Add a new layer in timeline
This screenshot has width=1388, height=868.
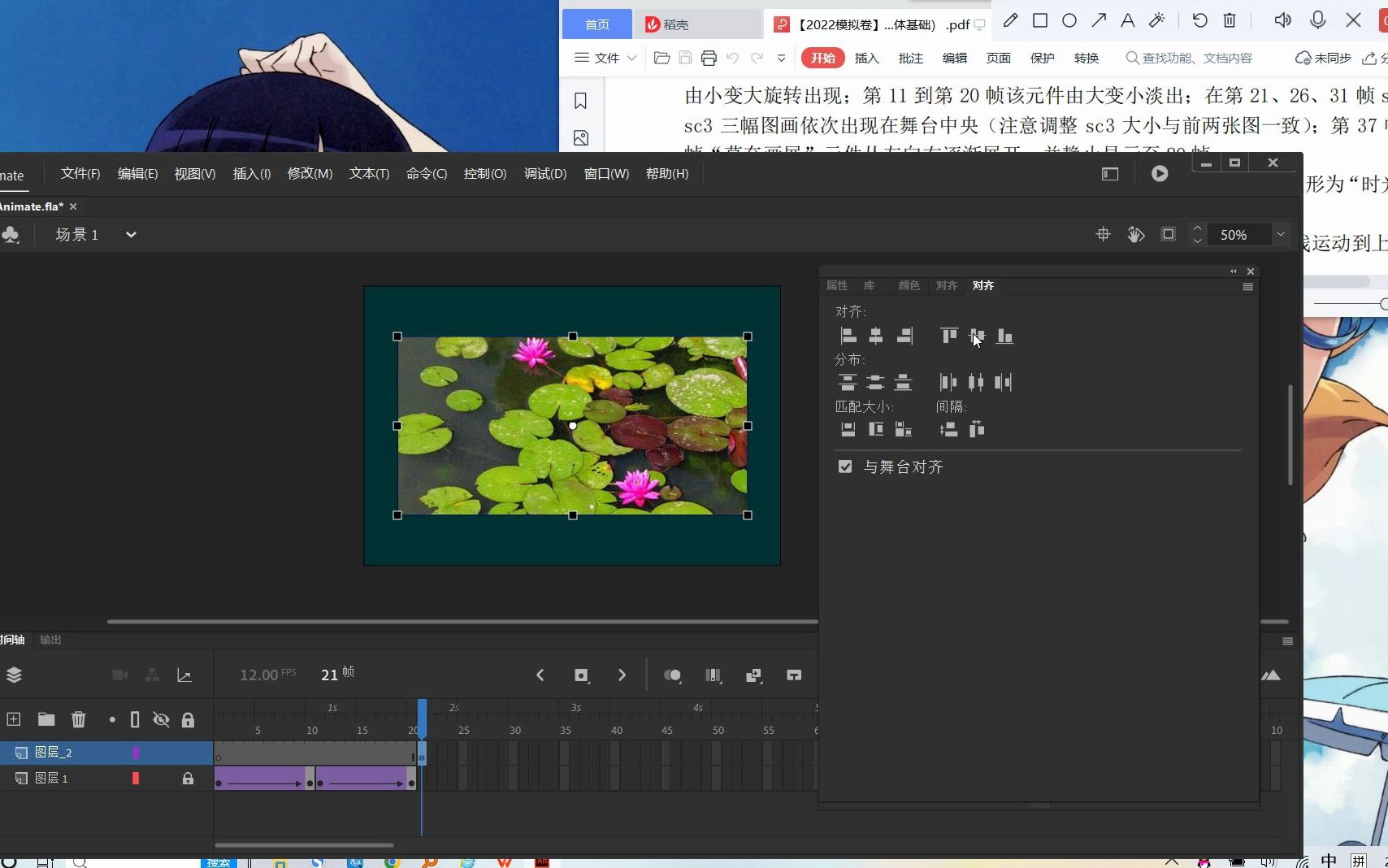14,719
